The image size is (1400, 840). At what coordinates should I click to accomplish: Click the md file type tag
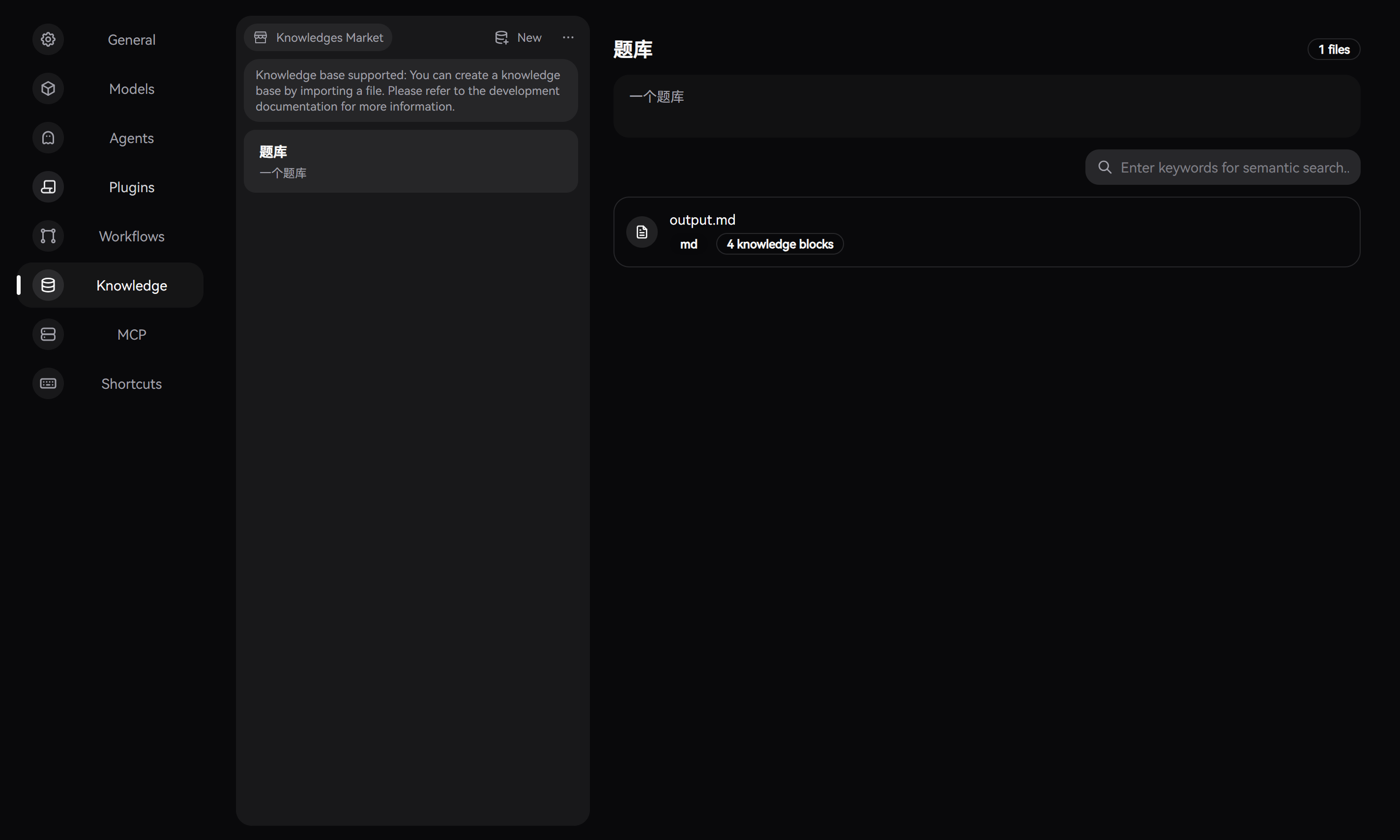pyautogui.click(x=688, y=244)
